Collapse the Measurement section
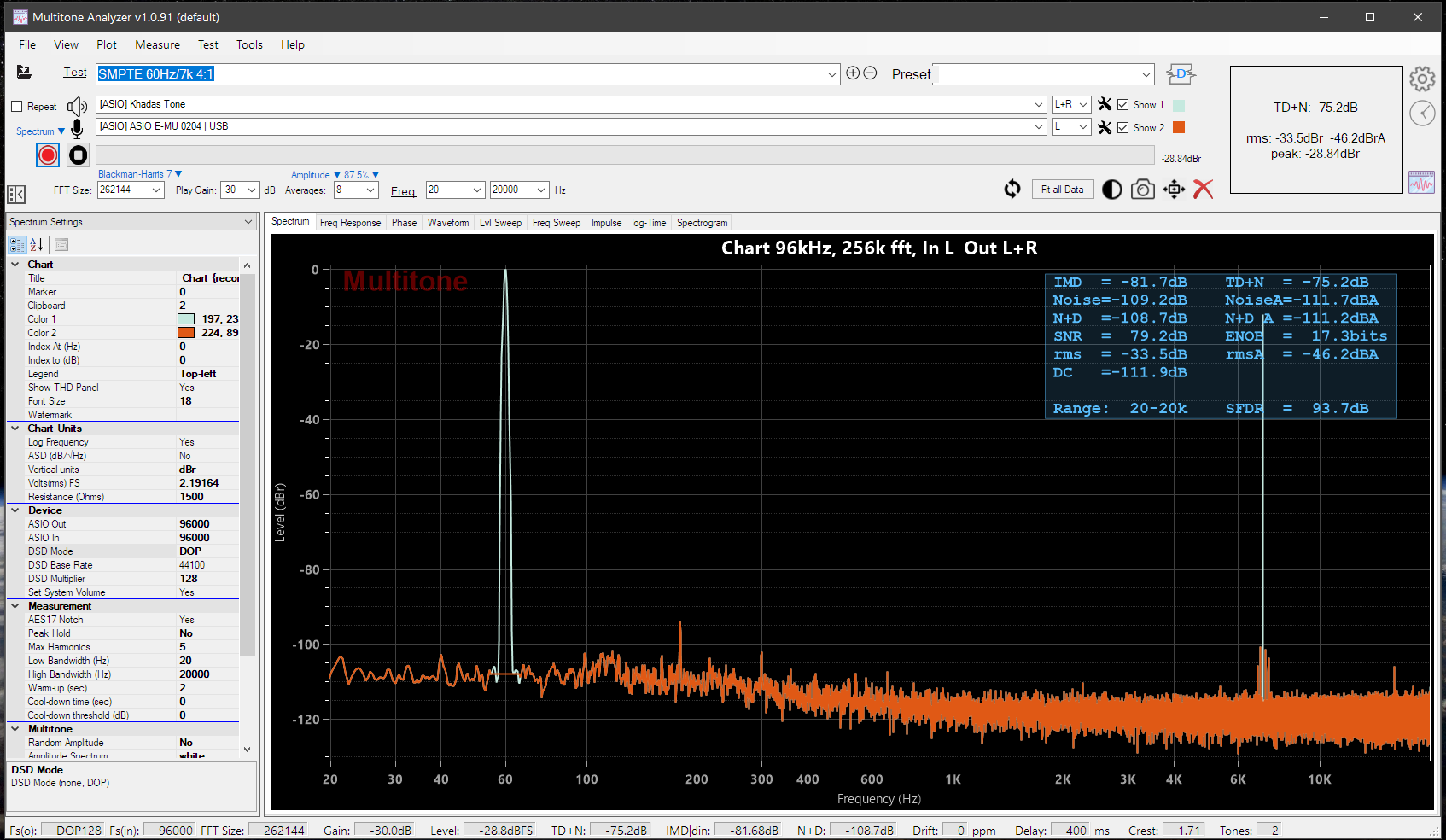The height and width of the screenshot is (840, 1446). click(x=15, y=606)
